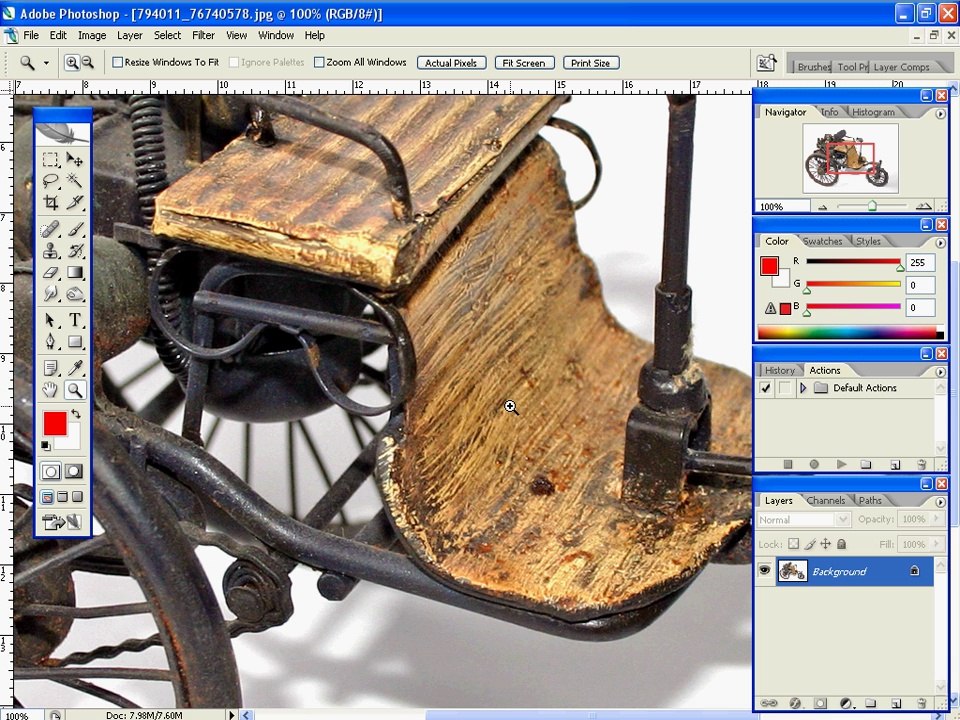Open the Layer menu
Viewport: 960px width, 720px height.
[x=130, y=36]
